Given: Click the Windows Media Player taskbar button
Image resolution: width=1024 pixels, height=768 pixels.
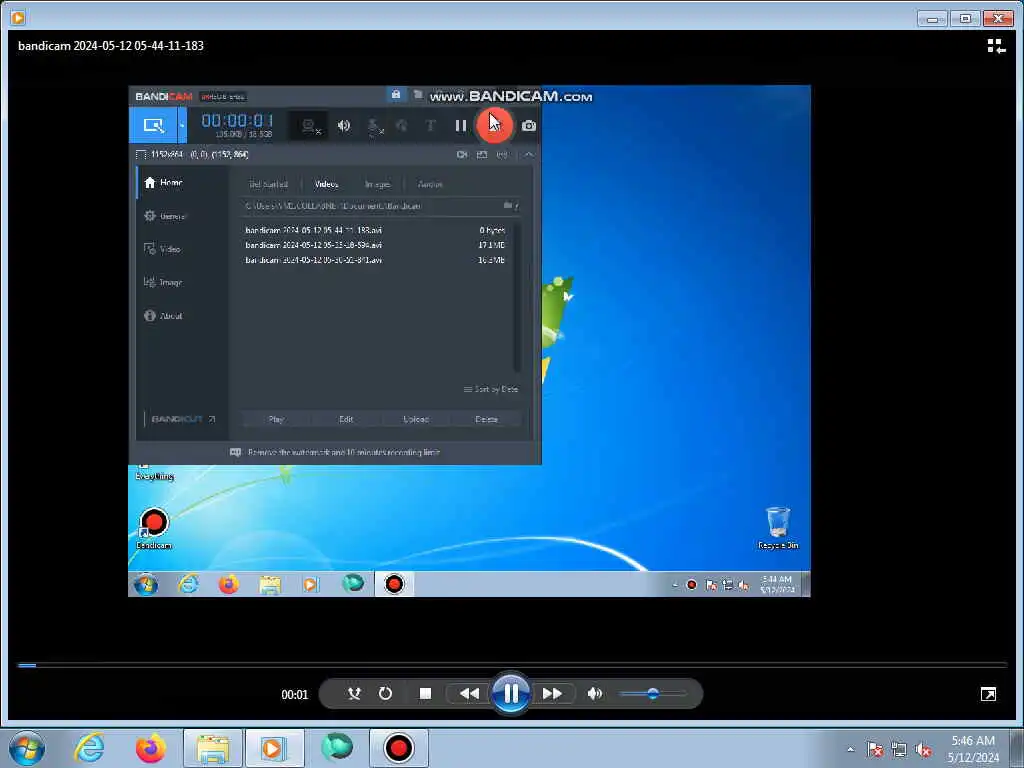Looking at the screenshot, I should [x=274, y=748].
